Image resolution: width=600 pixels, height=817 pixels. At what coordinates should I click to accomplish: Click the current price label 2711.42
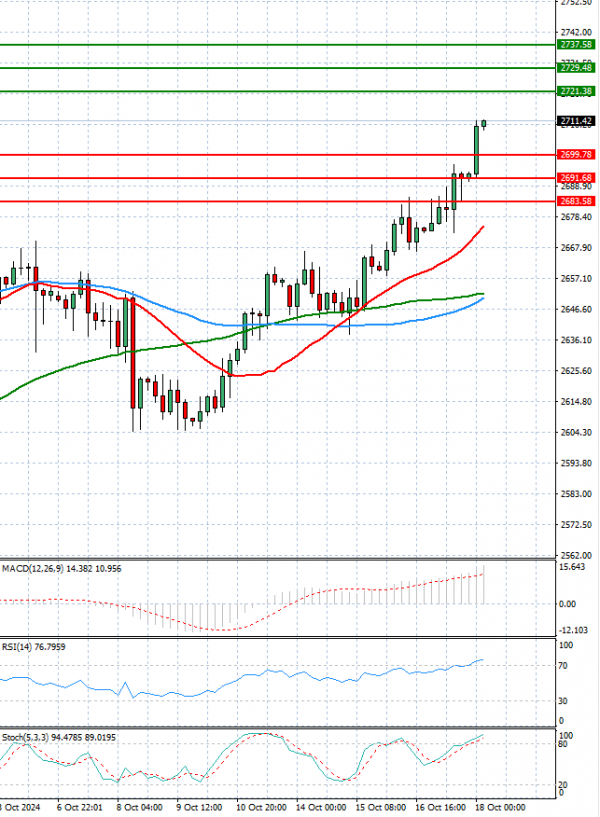coord(576,121)
